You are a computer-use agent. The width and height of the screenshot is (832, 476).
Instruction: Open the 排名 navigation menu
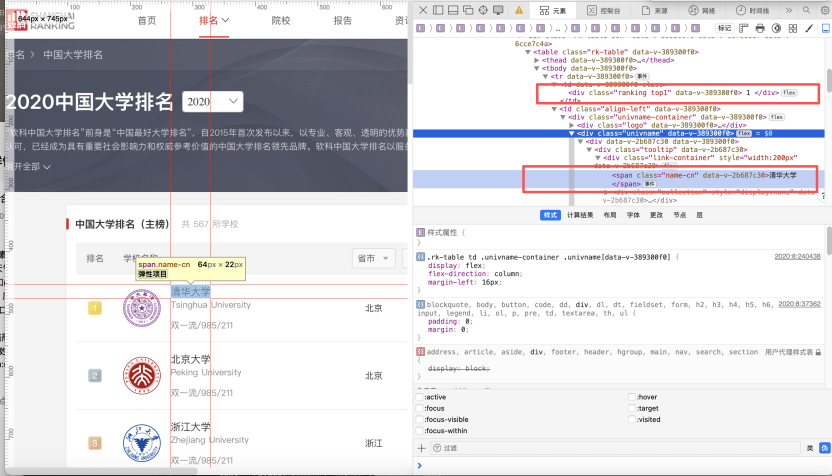click(214, 21)
